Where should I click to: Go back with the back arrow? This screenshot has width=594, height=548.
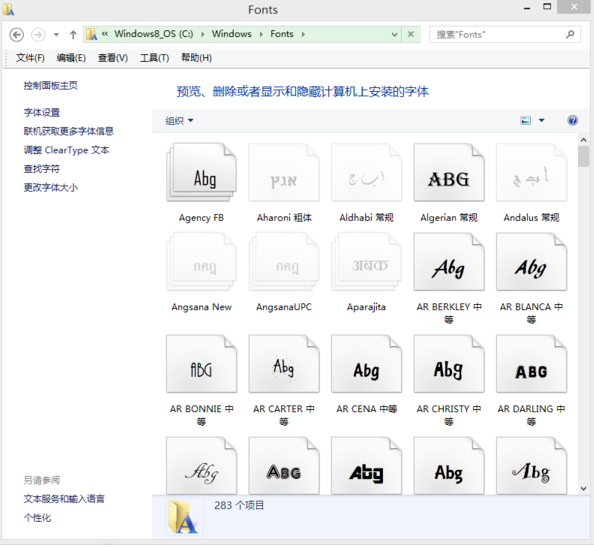pyautogui.click(x=16, y=35)
